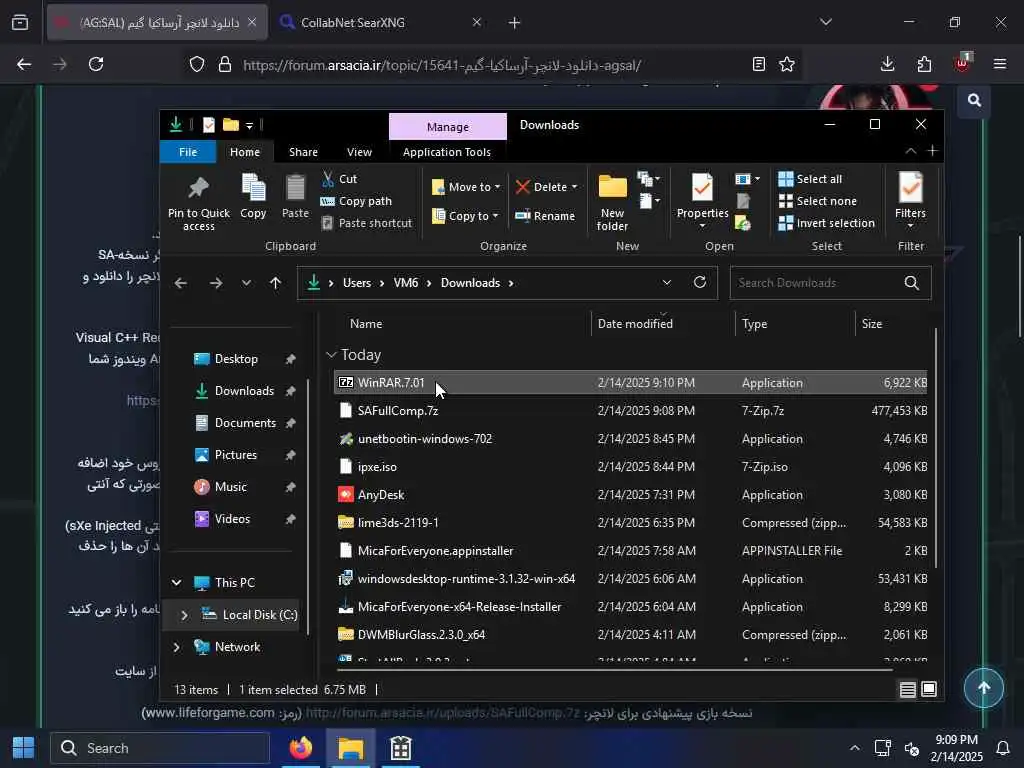Switch to Share ribbon tab
Viewport: 1024px width, 768px height.
(x=303, y=152)
